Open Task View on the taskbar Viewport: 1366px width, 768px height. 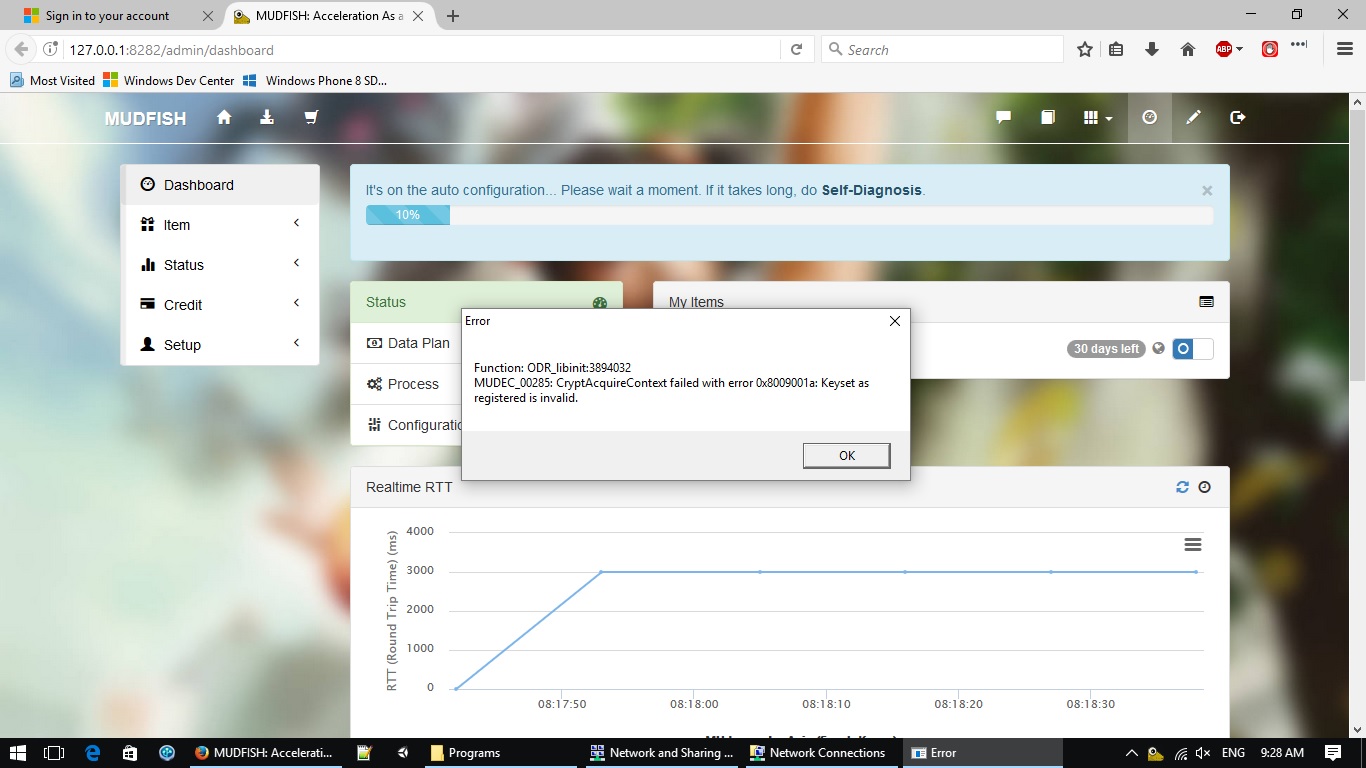tap(55, 753)
